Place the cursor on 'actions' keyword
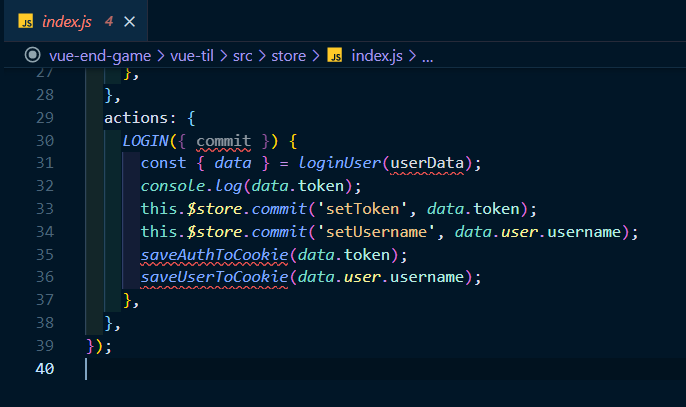The height and width of the screenshot is (407, 686). click(x=136, y=118)
